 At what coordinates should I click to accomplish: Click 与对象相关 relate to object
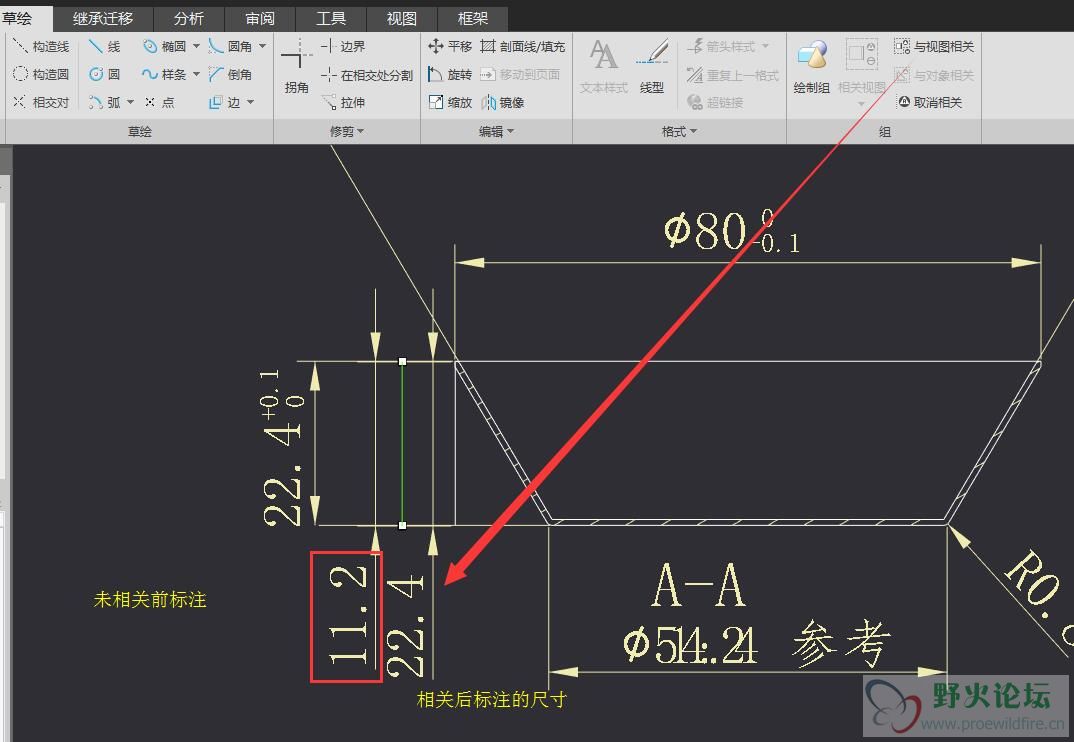point(934,75)
